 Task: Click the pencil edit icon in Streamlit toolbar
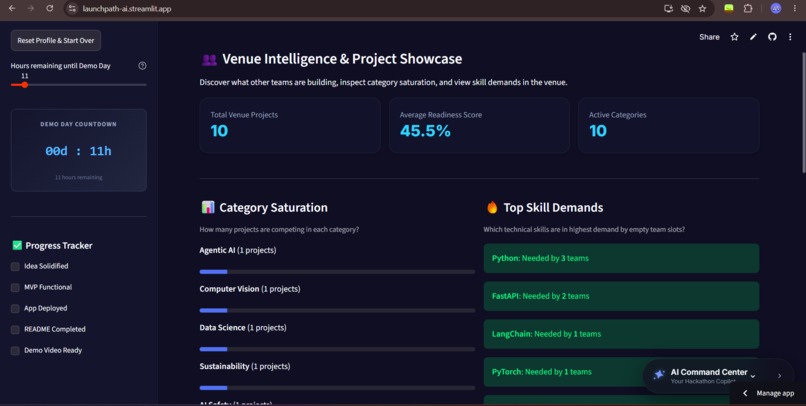pos(753,37)
